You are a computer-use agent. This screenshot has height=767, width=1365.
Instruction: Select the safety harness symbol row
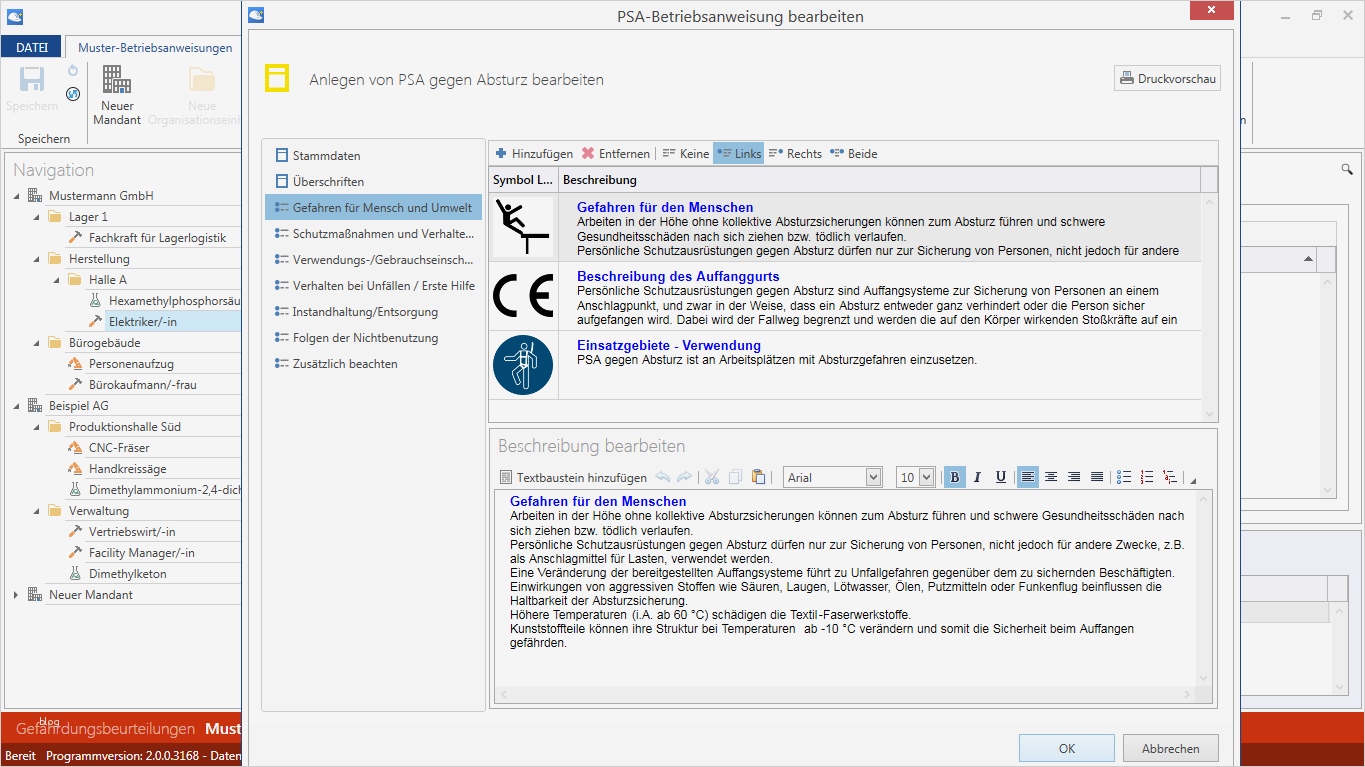click(845, 365)
